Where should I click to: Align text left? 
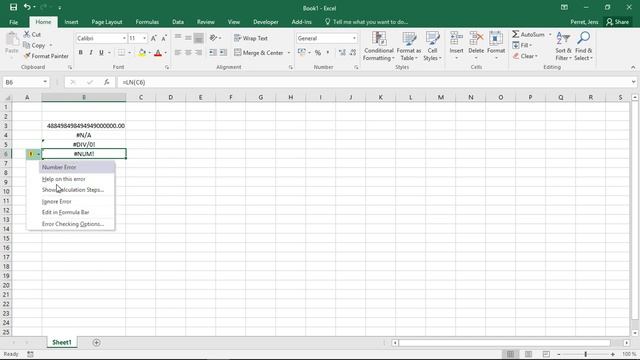tap(178, 53)
